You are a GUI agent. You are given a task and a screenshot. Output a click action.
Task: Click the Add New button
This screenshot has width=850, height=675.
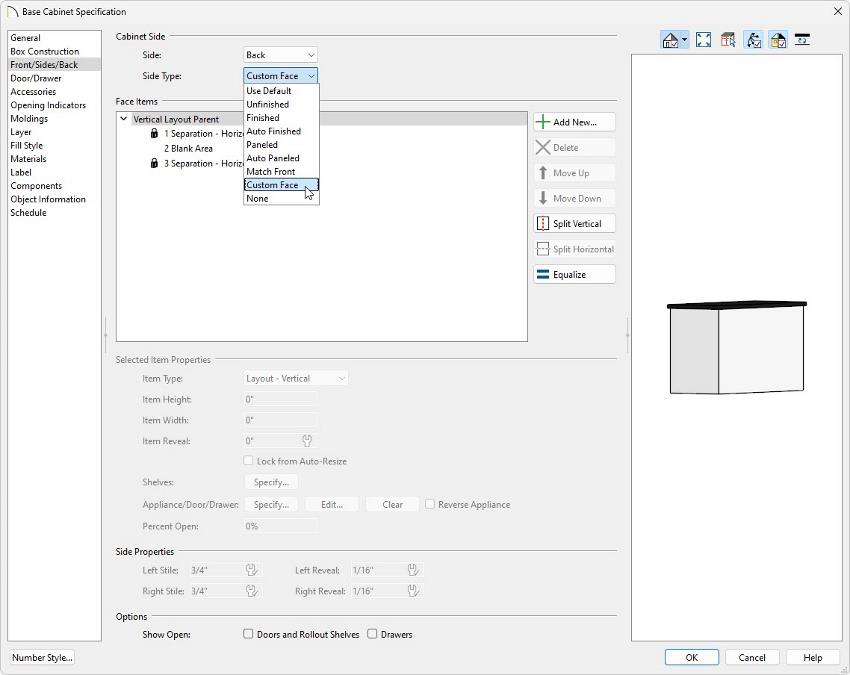pos(573,122)
